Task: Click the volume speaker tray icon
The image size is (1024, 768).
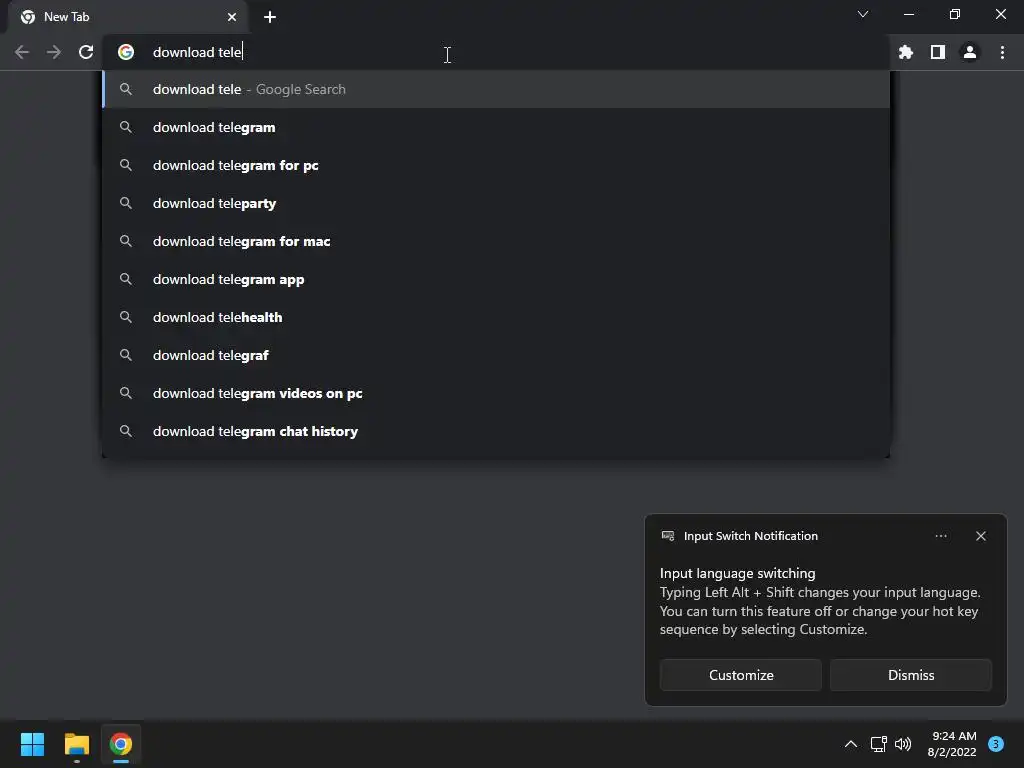Action: (x=903, y=744)
